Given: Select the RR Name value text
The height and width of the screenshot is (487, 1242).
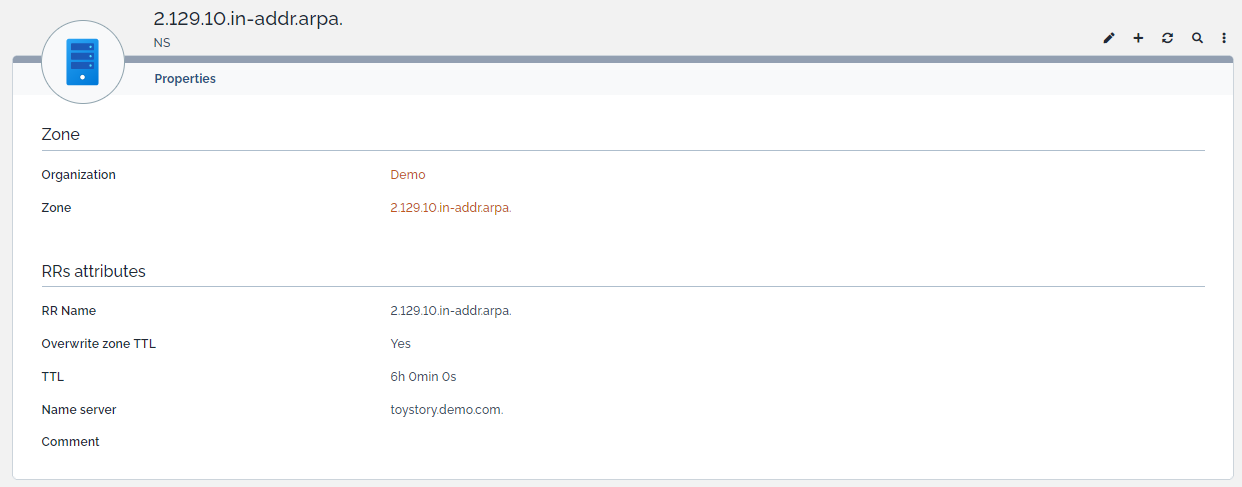Looking at the screenshot, I should (x=450, y=311).
